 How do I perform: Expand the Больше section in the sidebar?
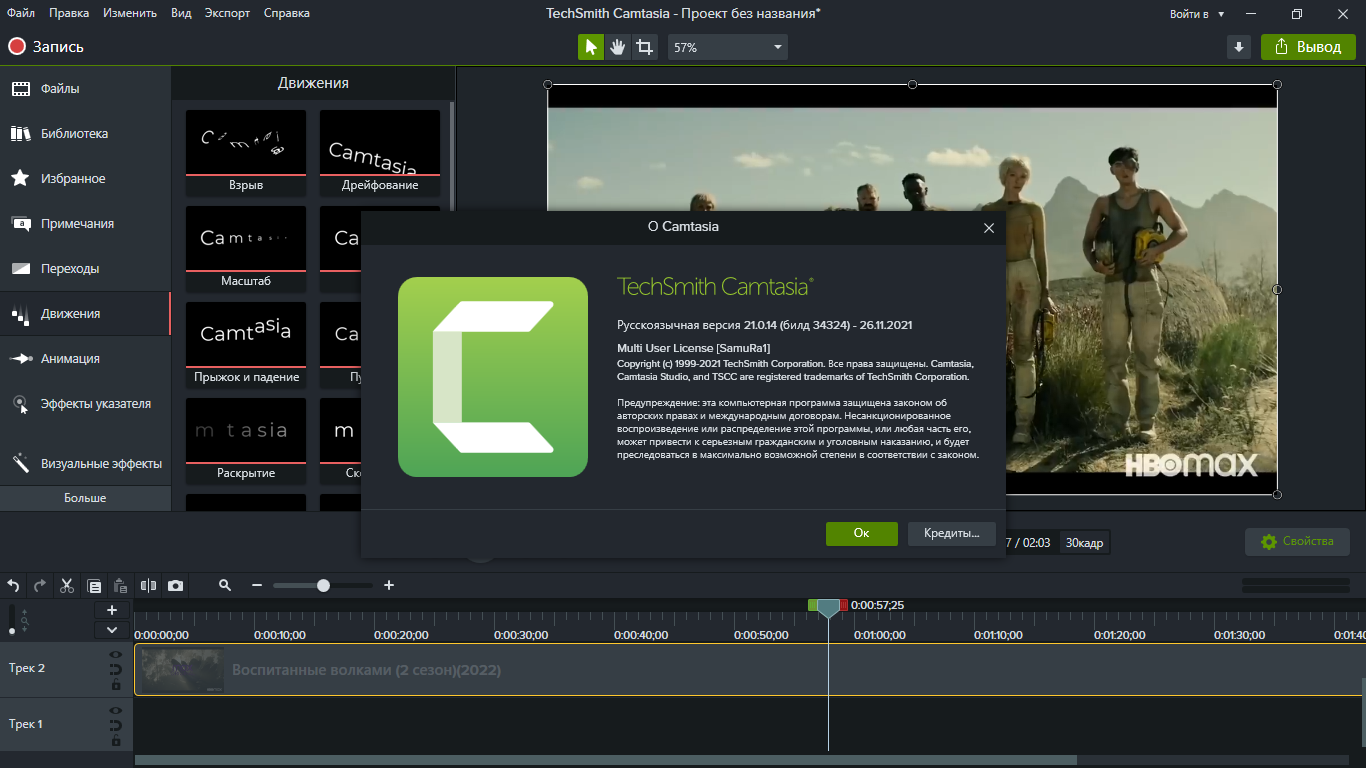pos(85,498)
